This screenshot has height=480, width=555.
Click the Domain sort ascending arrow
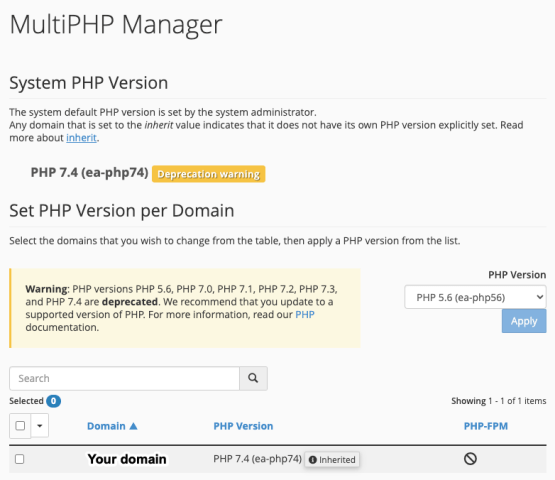click(x=133, y=426)
